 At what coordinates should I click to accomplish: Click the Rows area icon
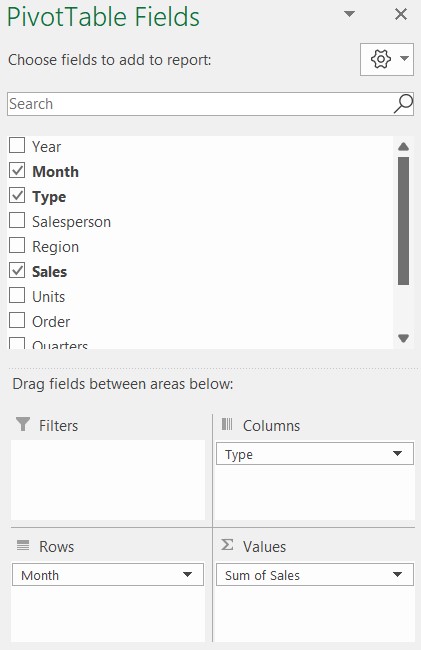(23, 545)
